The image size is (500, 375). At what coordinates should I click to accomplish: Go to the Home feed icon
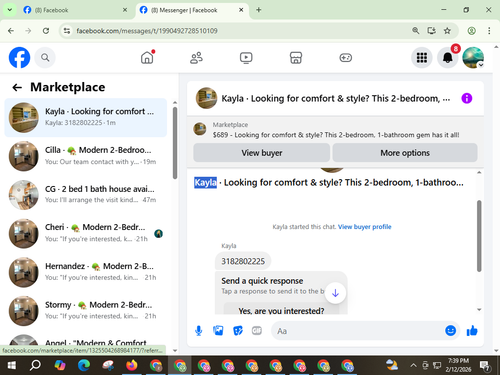(x=147, y=58)
